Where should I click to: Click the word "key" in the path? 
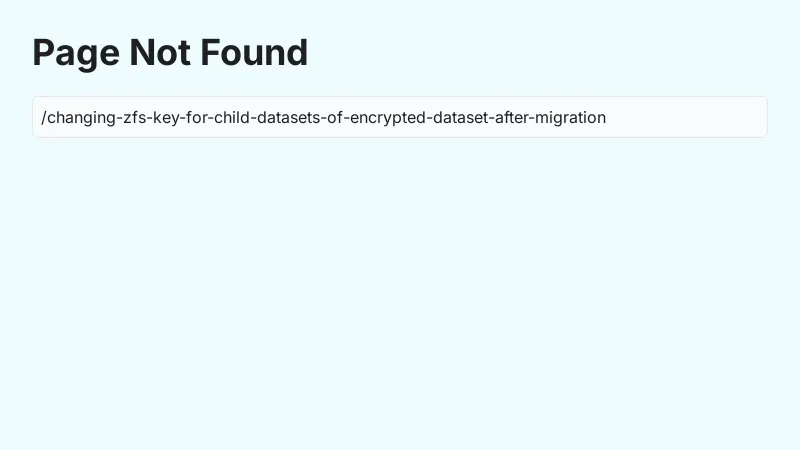(x=167, y=117)
